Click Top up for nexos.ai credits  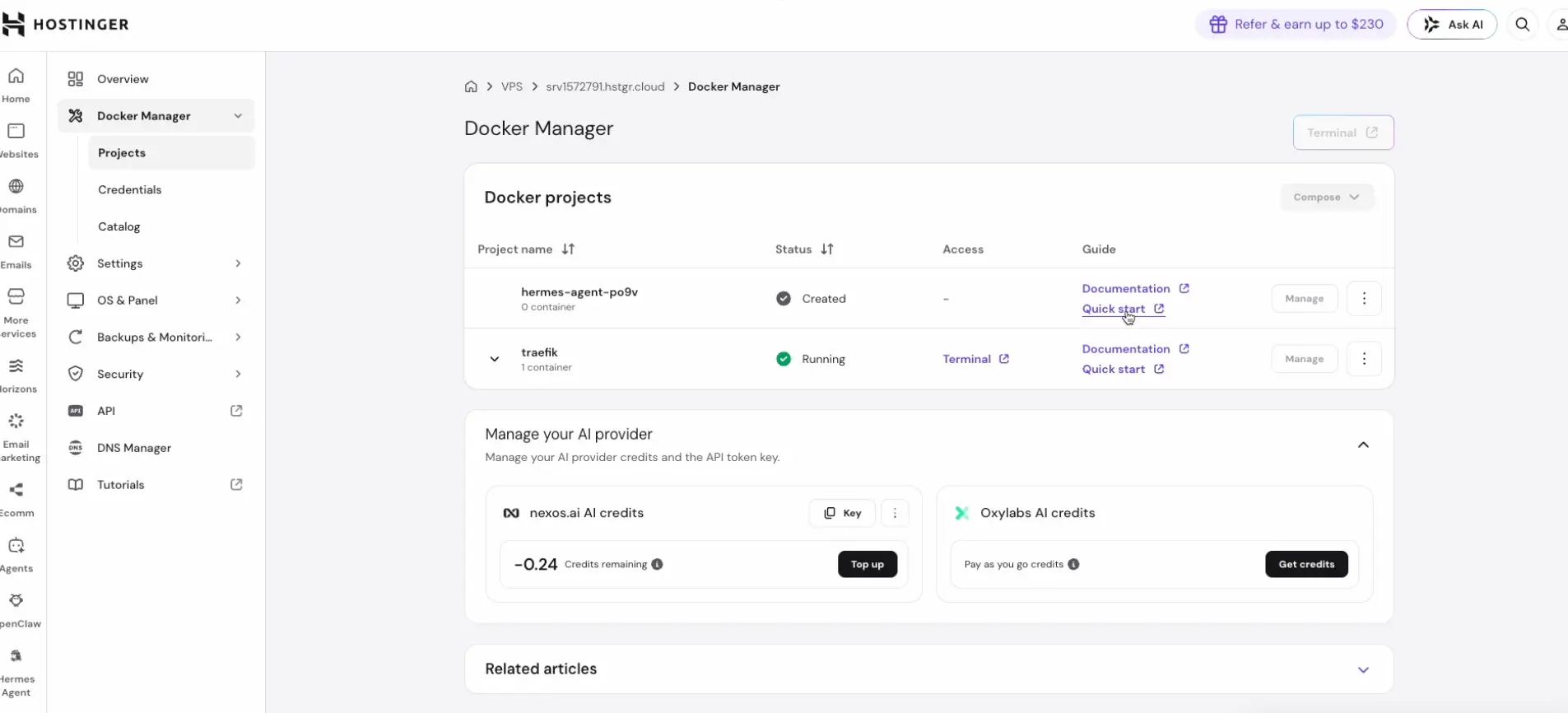click(x=868, y=564)
